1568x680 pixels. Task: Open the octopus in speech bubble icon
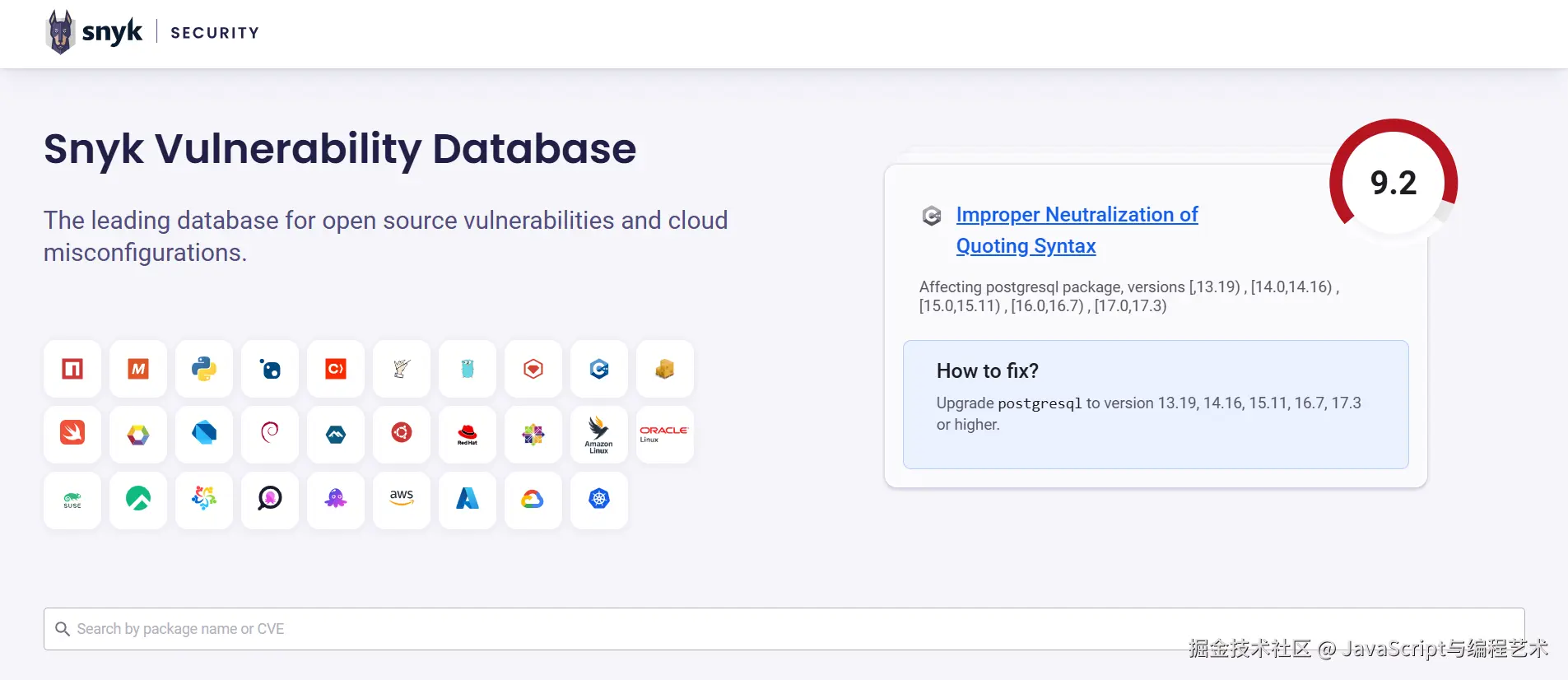pyautogui.click(x=270, y=500)
